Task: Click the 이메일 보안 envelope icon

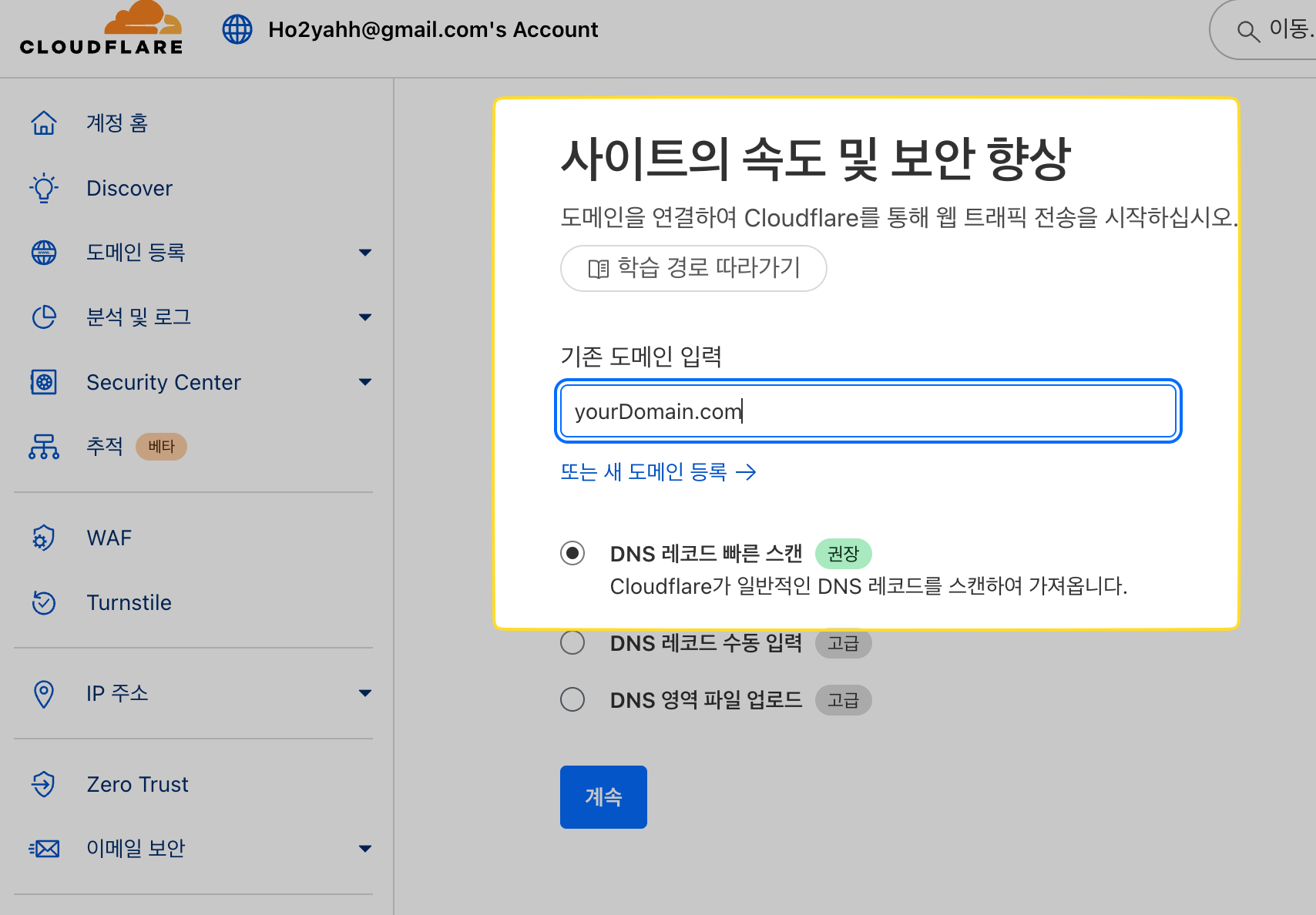Action: pyautogui.click(x=44, y=849)
